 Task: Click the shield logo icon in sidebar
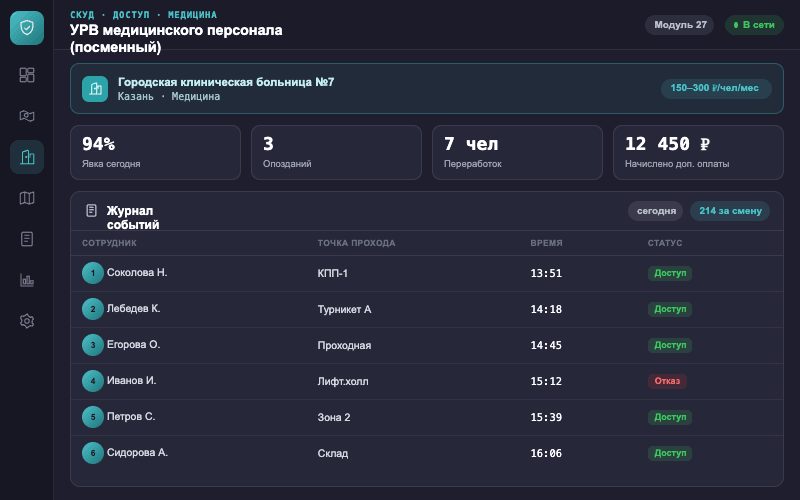click(x=27, y=28)
